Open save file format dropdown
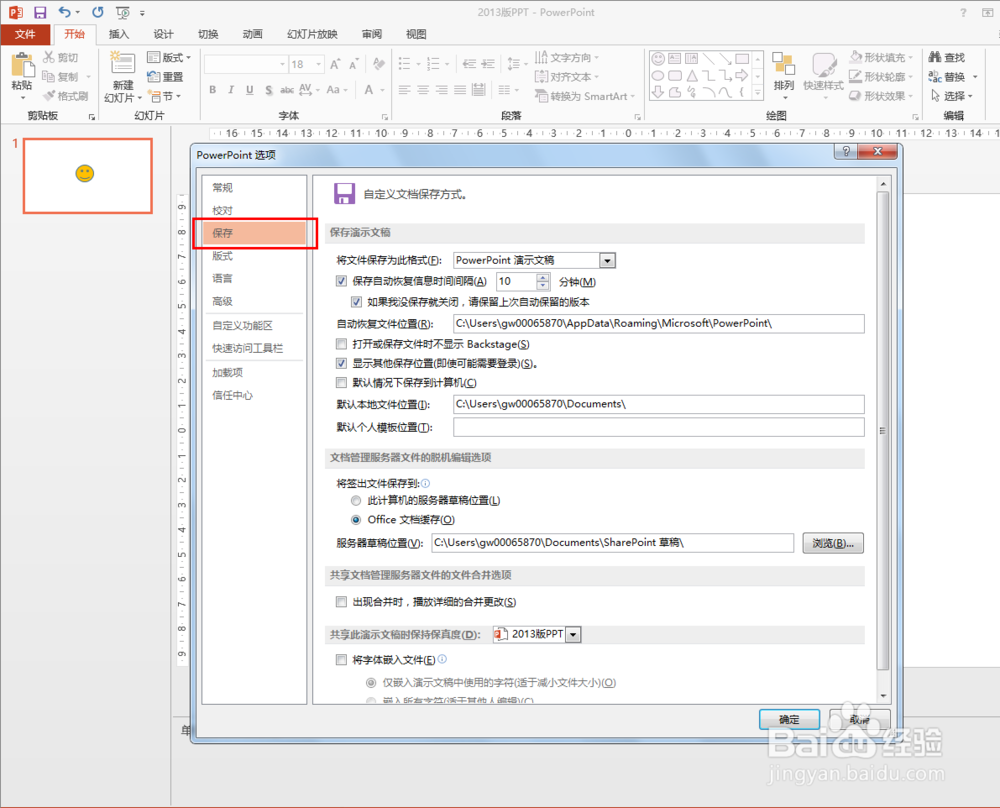 tap(607, 260)
